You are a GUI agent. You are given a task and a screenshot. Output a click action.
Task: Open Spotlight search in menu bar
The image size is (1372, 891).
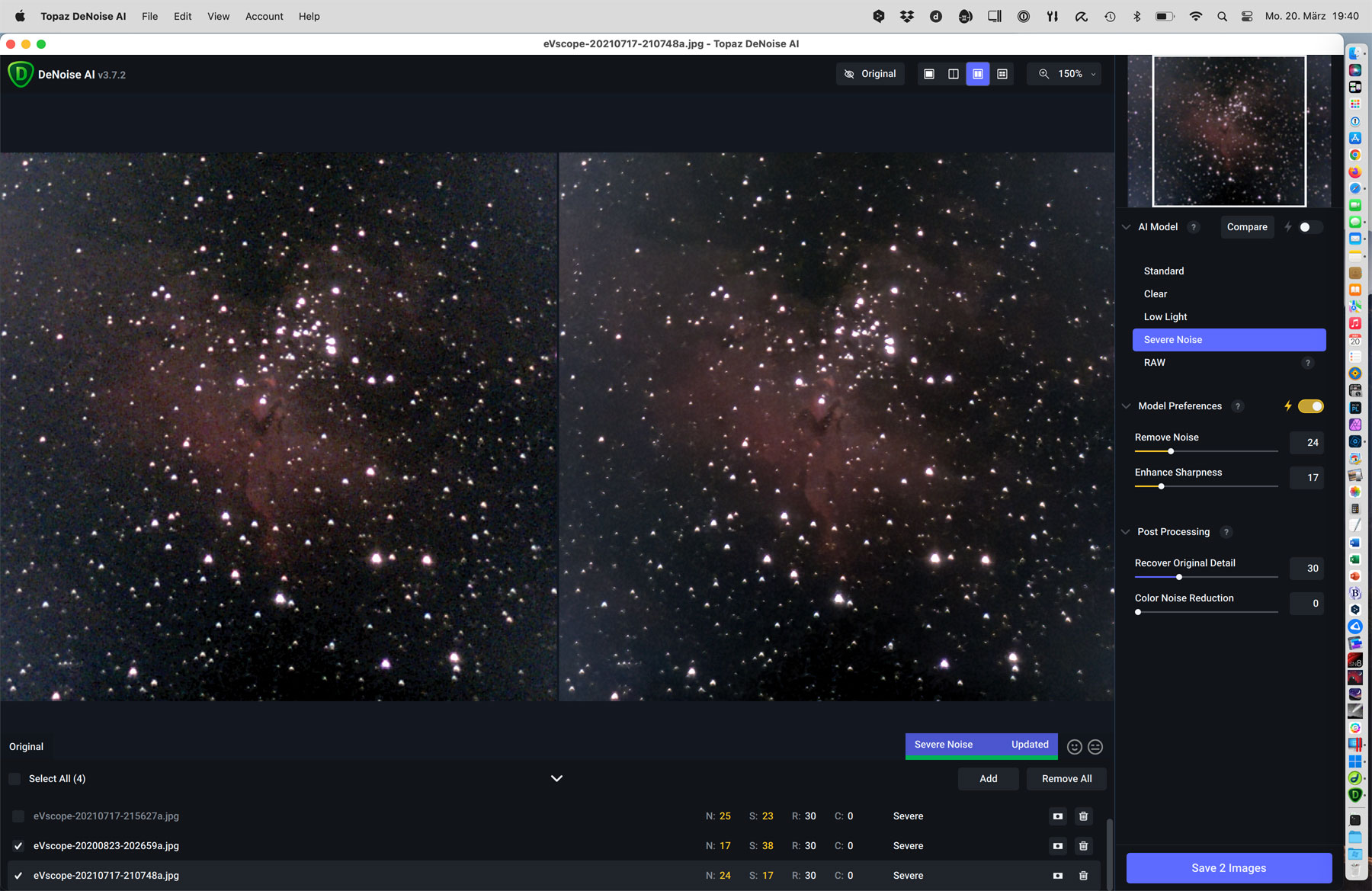click(x=1222, y=16)
